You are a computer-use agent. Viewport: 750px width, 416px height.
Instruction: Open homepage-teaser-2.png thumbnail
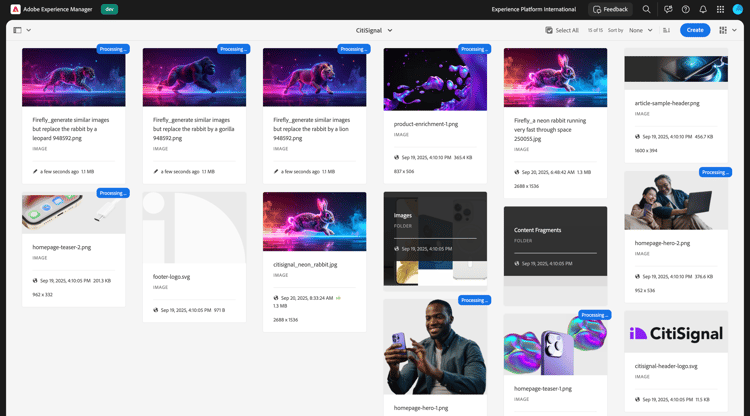[74, 213]
